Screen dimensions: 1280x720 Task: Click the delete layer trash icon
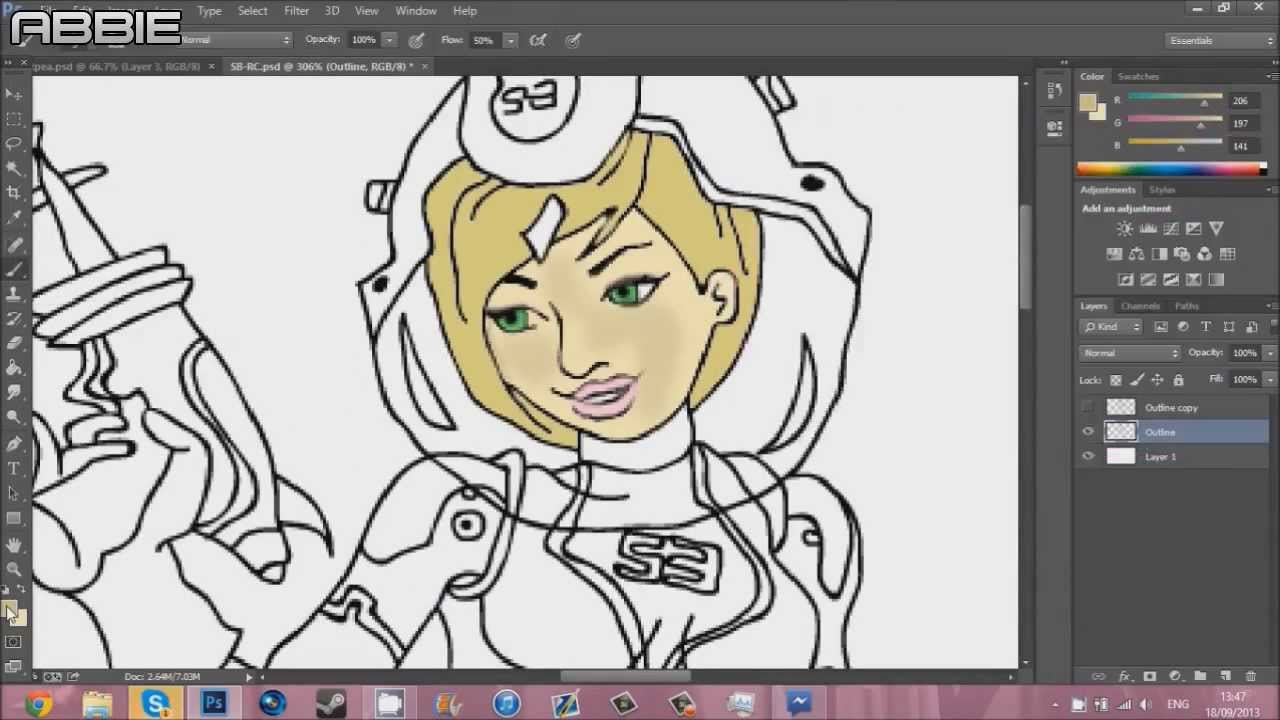1250,677
